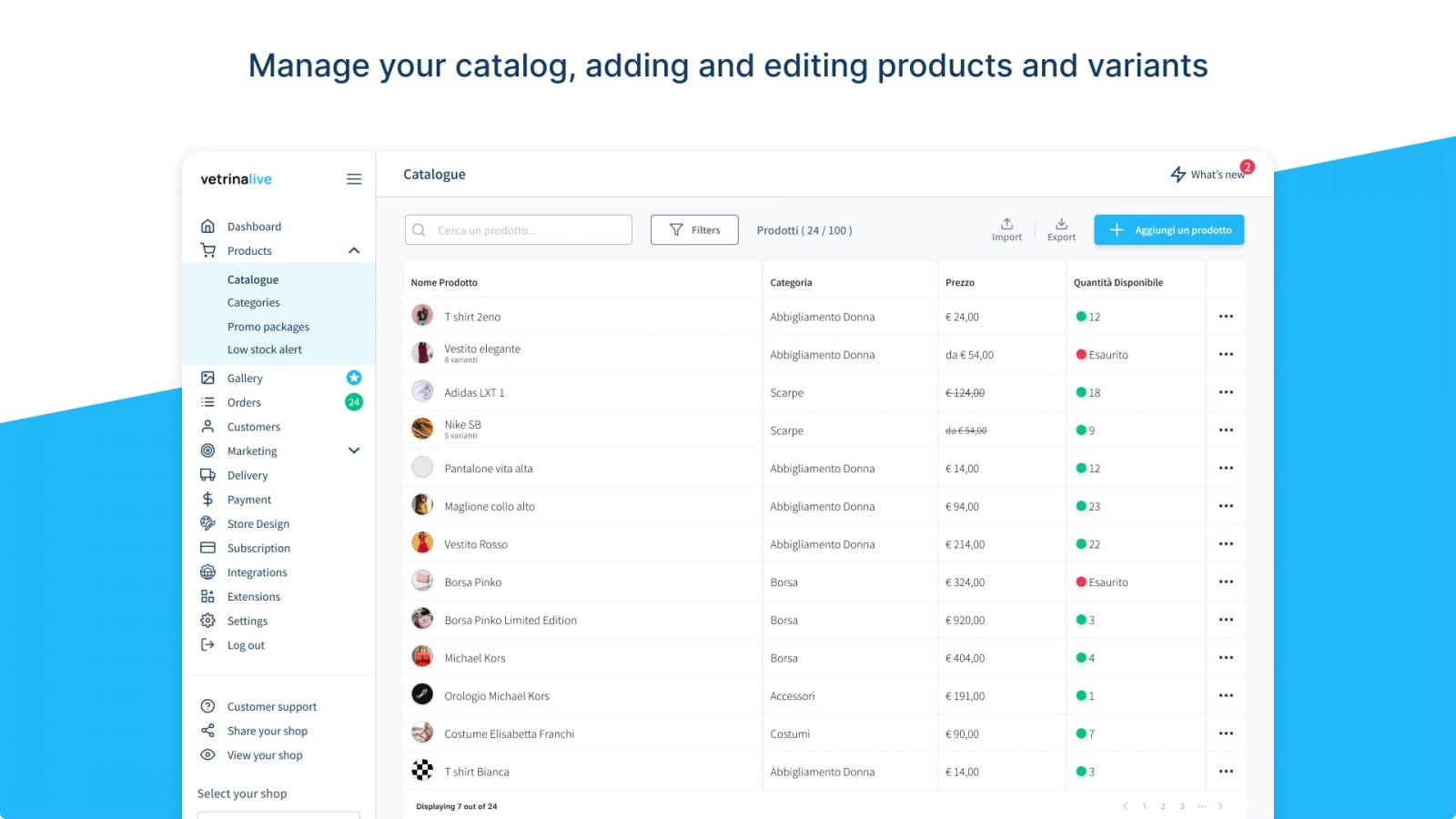
Task: Click the star badge next to Gallery
Action: pos(354,378)
